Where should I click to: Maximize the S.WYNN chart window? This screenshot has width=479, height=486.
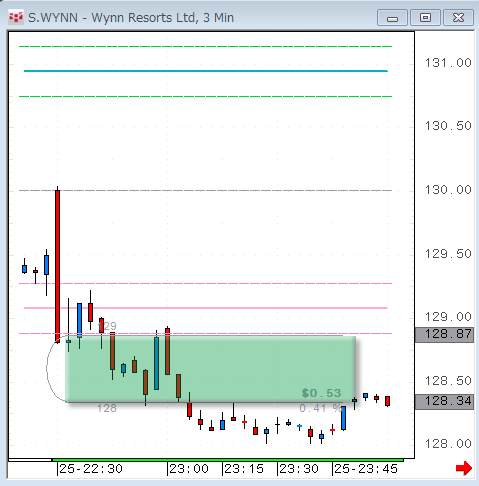coord(425,18)
